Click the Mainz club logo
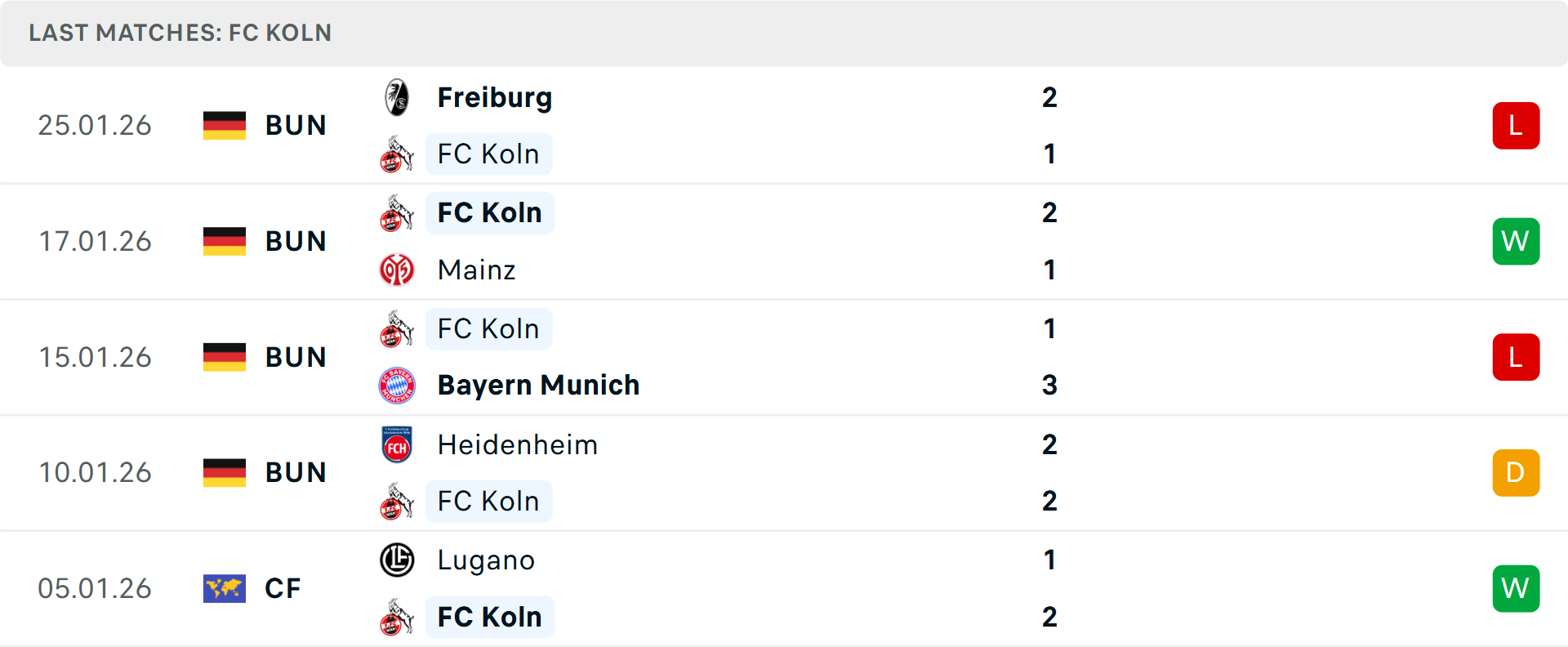The height and width of the screenshot is (647, 1568). point(398,270)
